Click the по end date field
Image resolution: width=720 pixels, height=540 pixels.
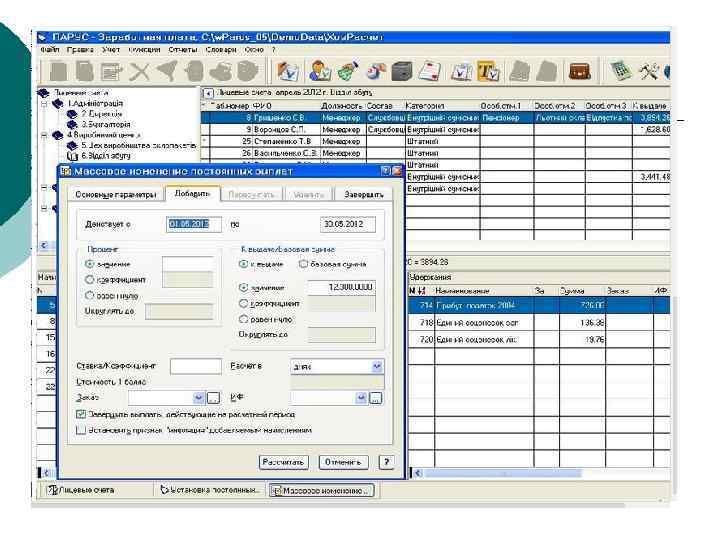point(348,224)
